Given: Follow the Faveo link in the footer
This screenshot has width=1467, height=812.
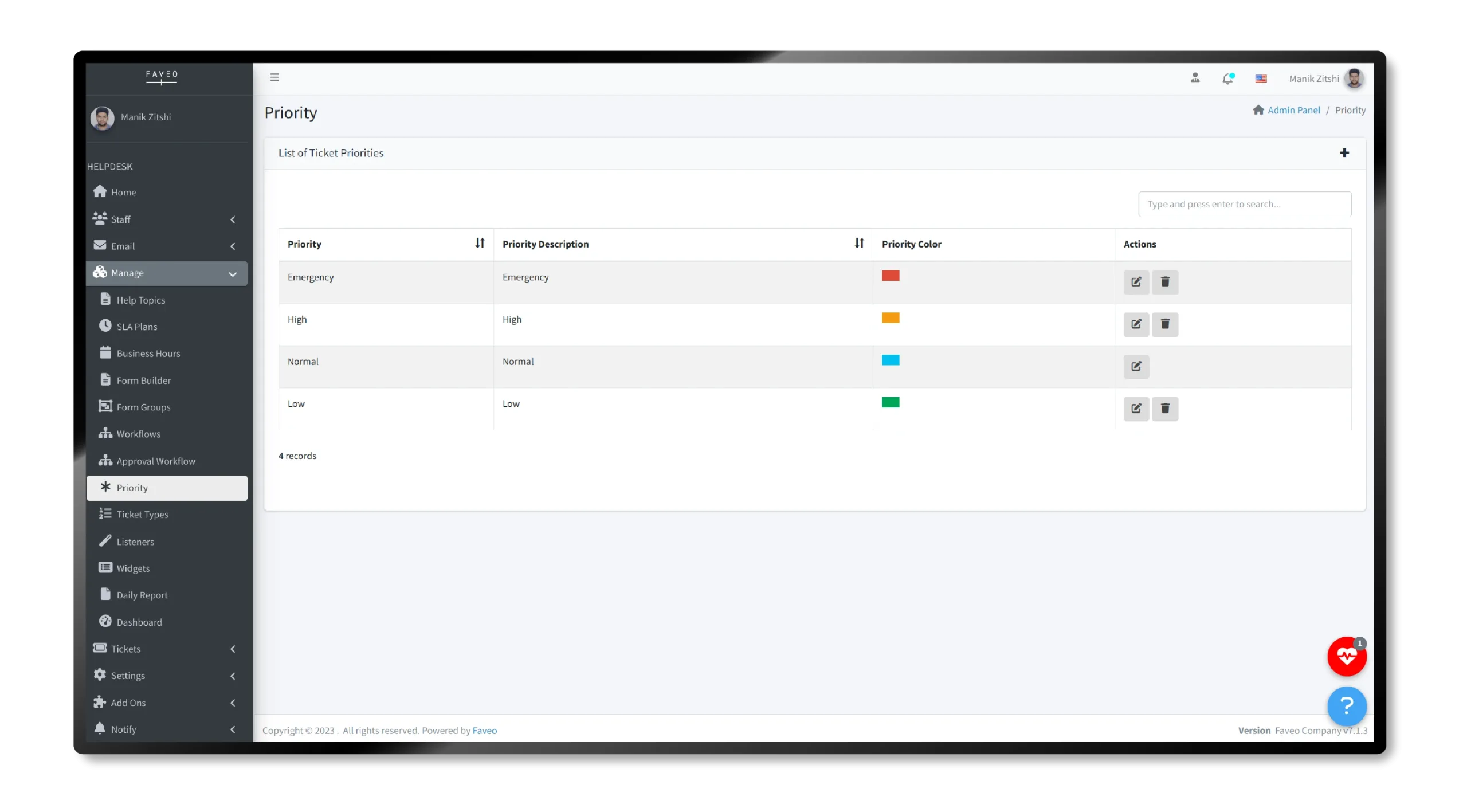Looking at the screenshot, I should click(485, 731).
